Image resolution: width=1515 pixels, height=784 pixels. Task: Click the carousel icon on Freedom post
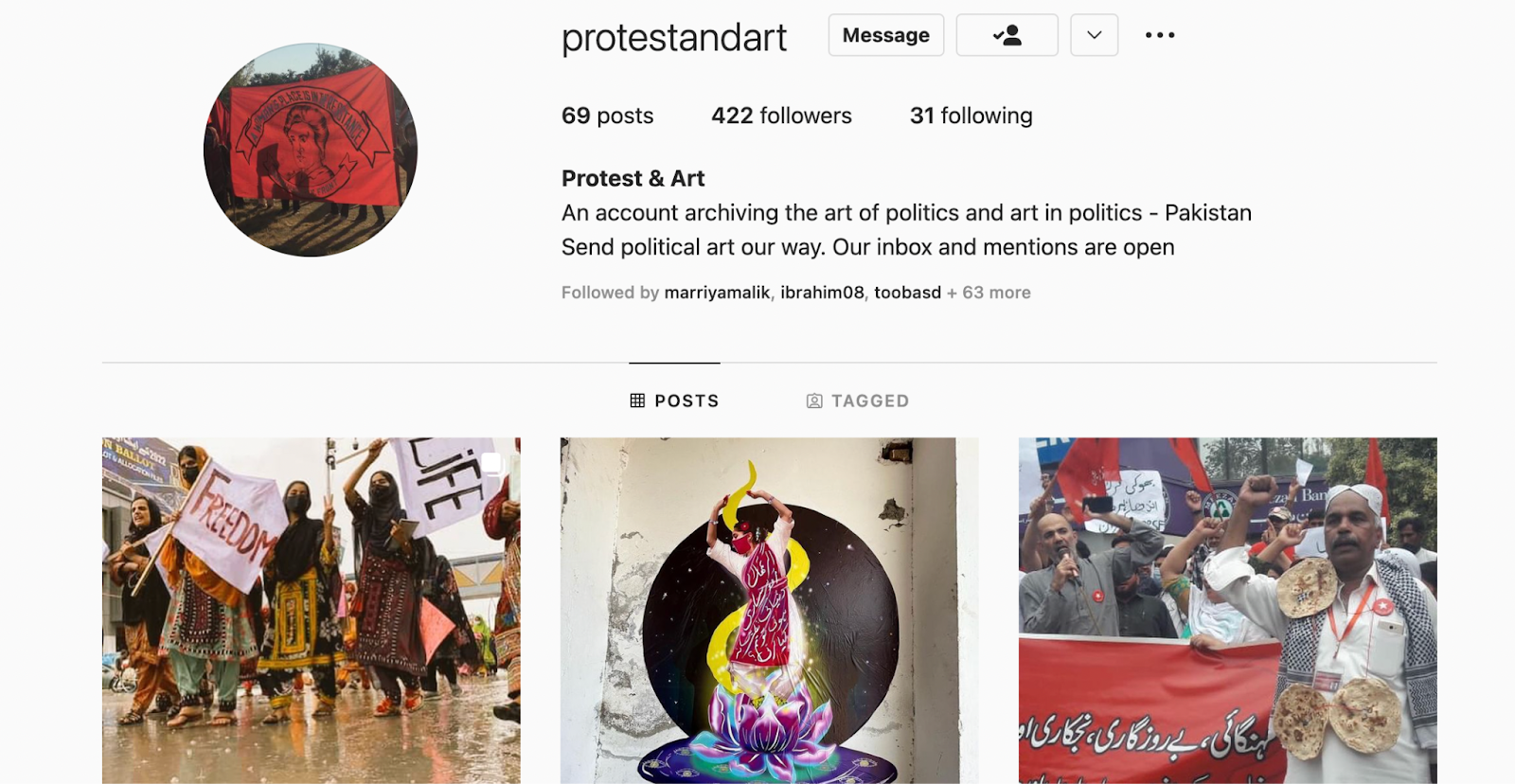tap(491, 463)
